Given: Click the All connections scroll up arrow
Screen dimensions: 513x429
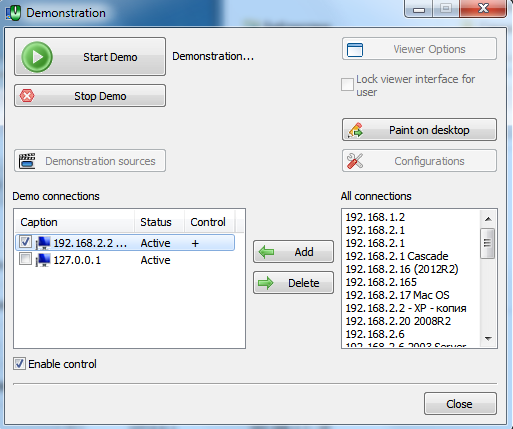Looking at the screenshot, I should click(x=488, y=219).
